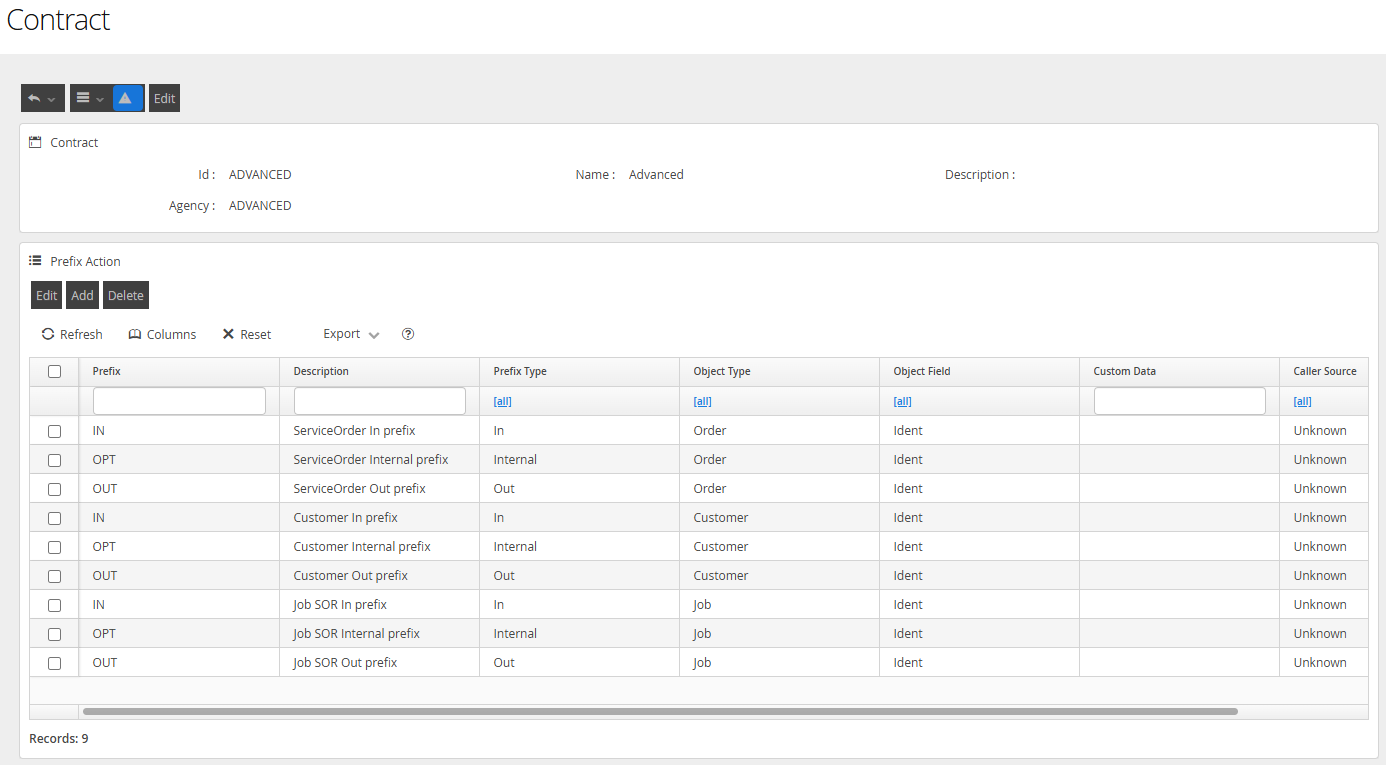Click the Delete button
The height and width of the screenshot is (765, 1386).
coord(126,295)
